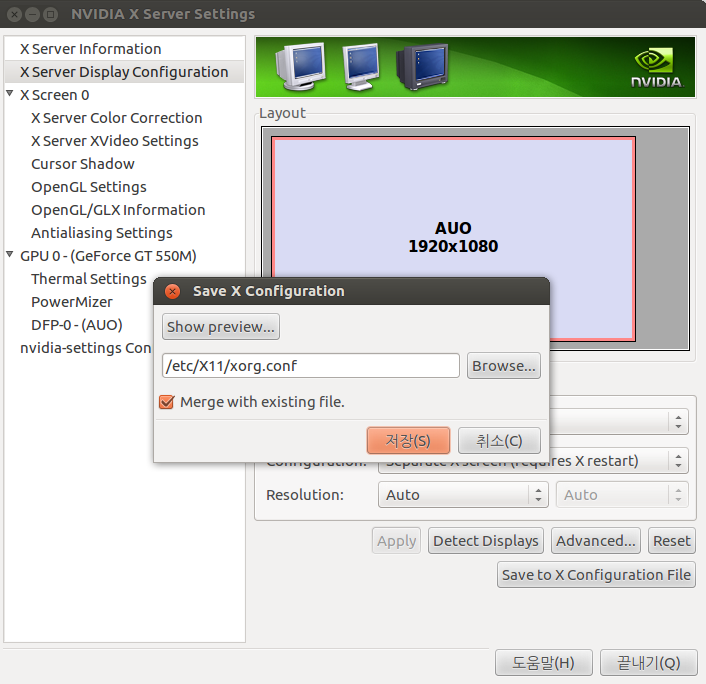The width and height of the screenshot is (706, 684).
Task: Click the Show preview... button
Action: [x=221, y=326]
